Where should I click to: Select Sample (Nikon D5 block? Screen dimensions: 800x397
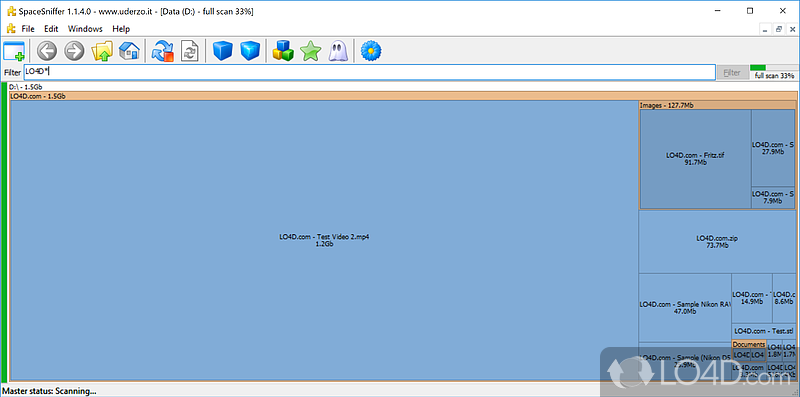click(x=685, y=361)
